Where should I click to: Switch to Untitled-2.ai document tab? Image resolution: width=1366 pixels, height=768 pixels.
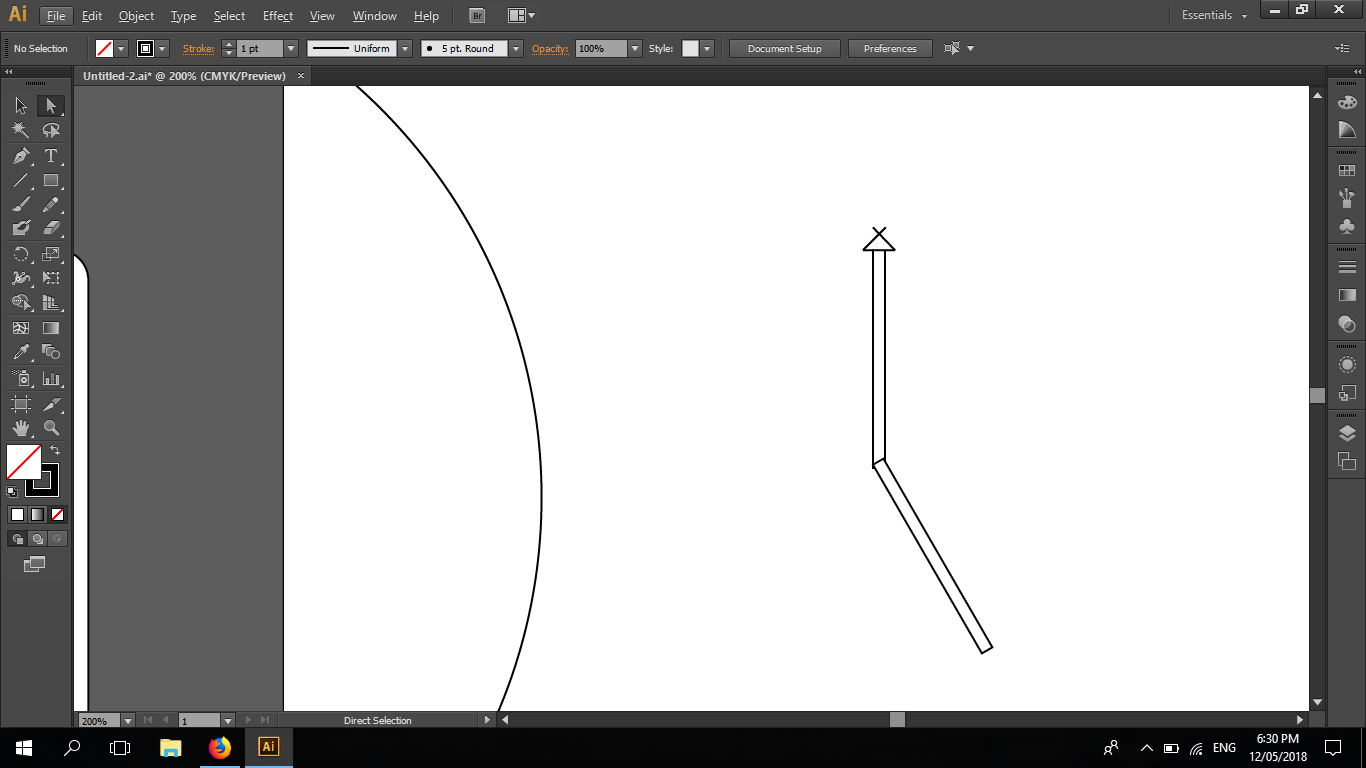coord(184,76)
